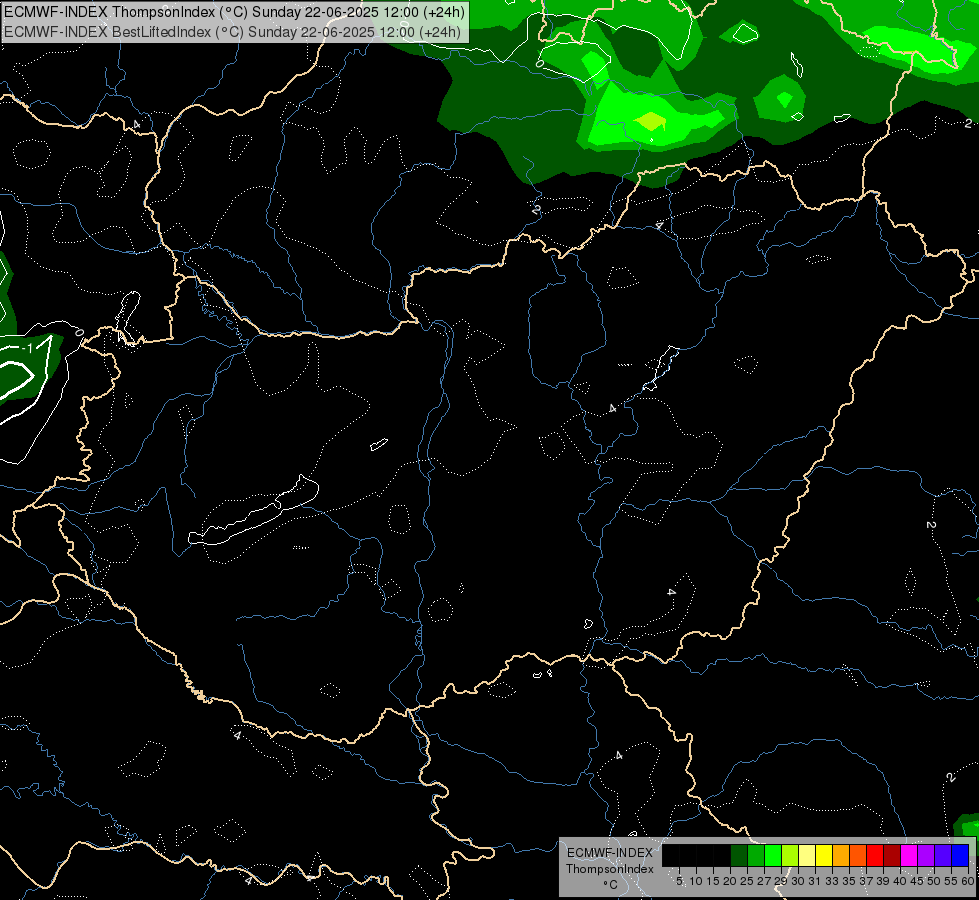979x900 pixels.
Task: Click the scale value 31 in the legend
Action: click(815, 881)
